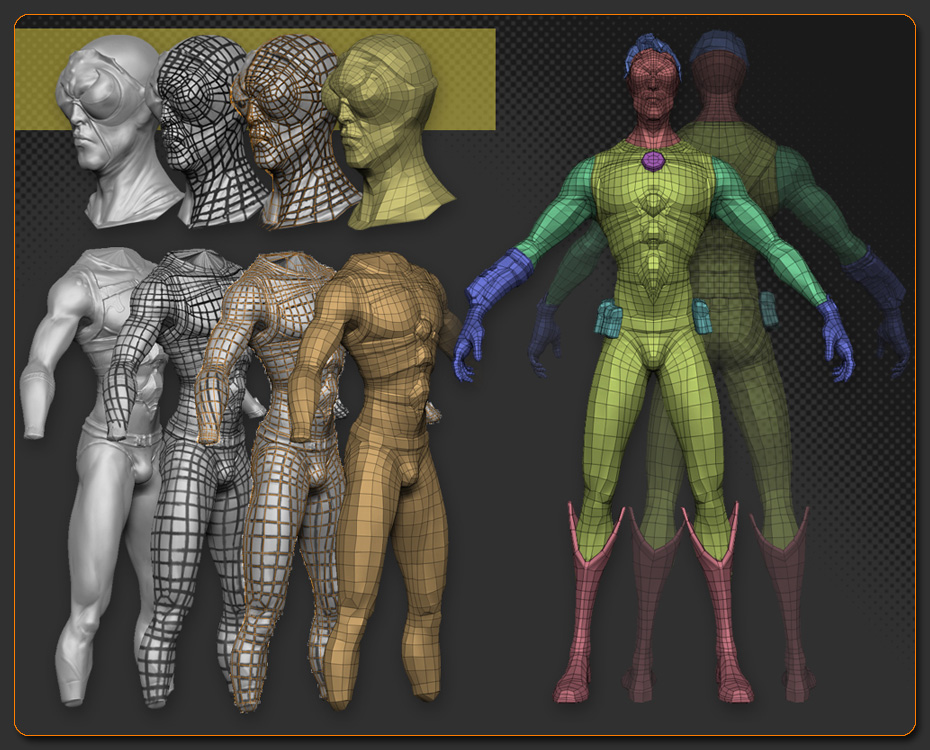
Task: Select the front-facing colored character torso
Action: 652,237
